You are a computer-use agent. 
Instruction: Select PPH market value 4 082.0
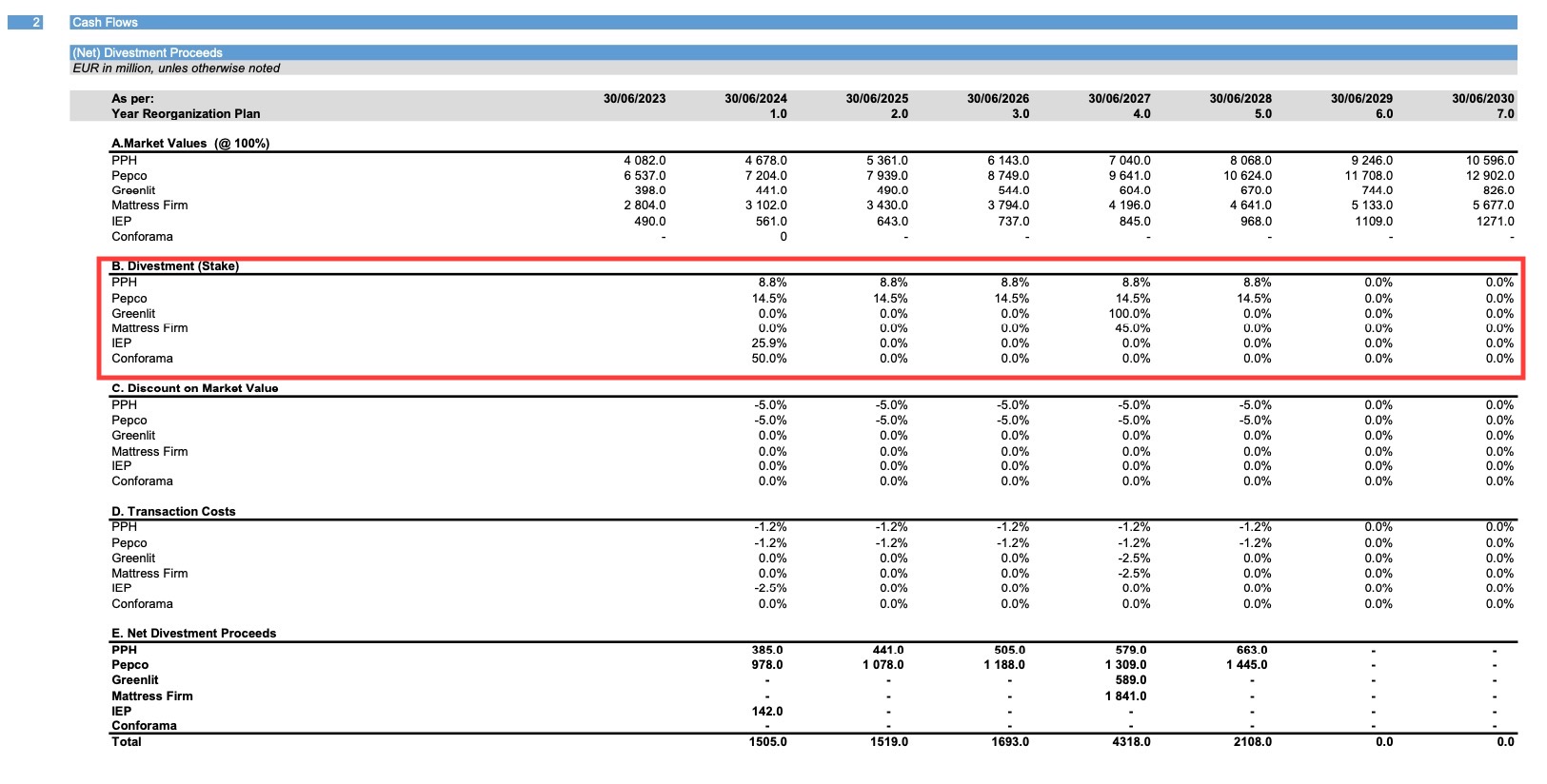click(645, 161)
